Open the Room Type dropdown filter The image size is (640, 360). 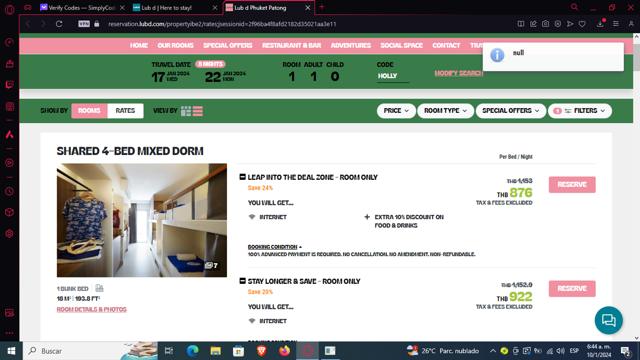tap(445, 111)
